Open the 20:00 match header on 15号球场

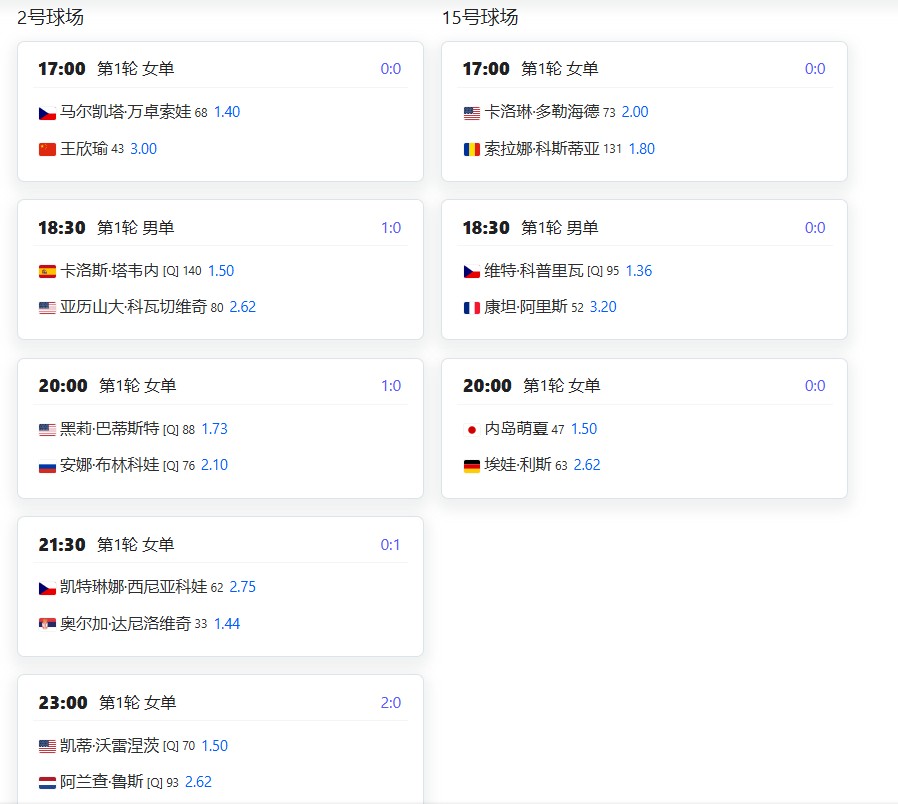[x=561, y=386]
